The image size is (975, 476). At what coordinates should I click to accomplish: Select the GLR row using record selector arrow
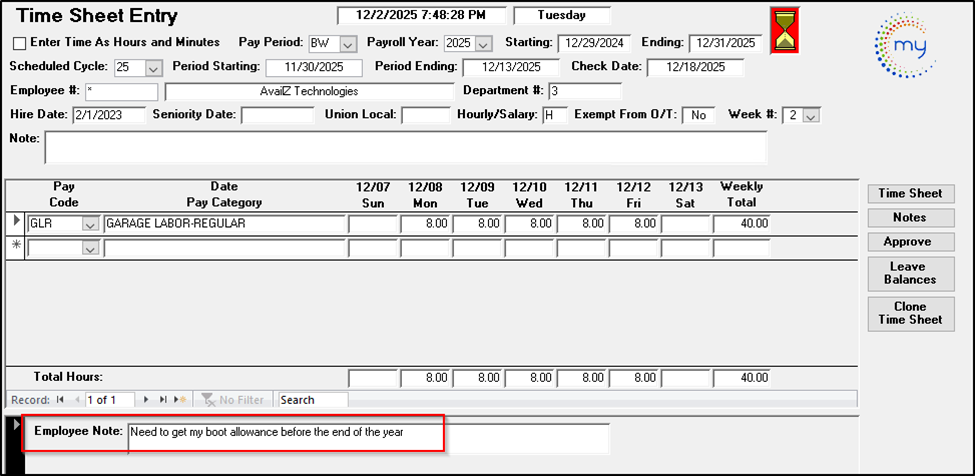click(x=14, y=222)
